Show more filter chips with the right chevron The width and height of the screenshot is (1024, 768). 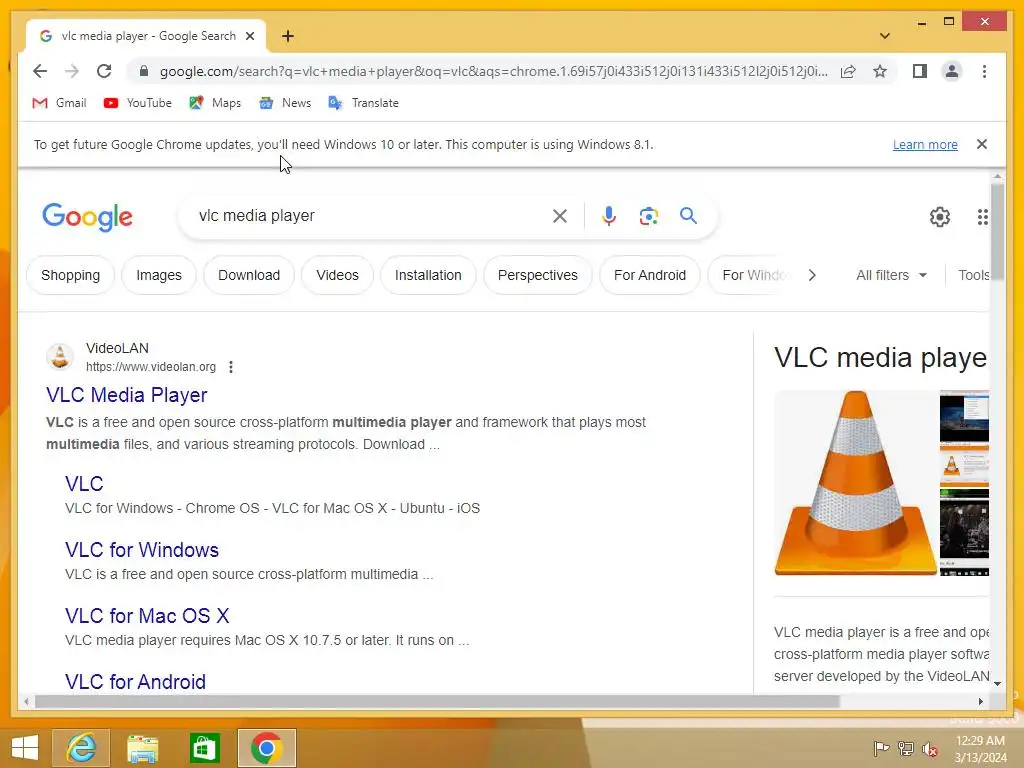coord(812,275)
